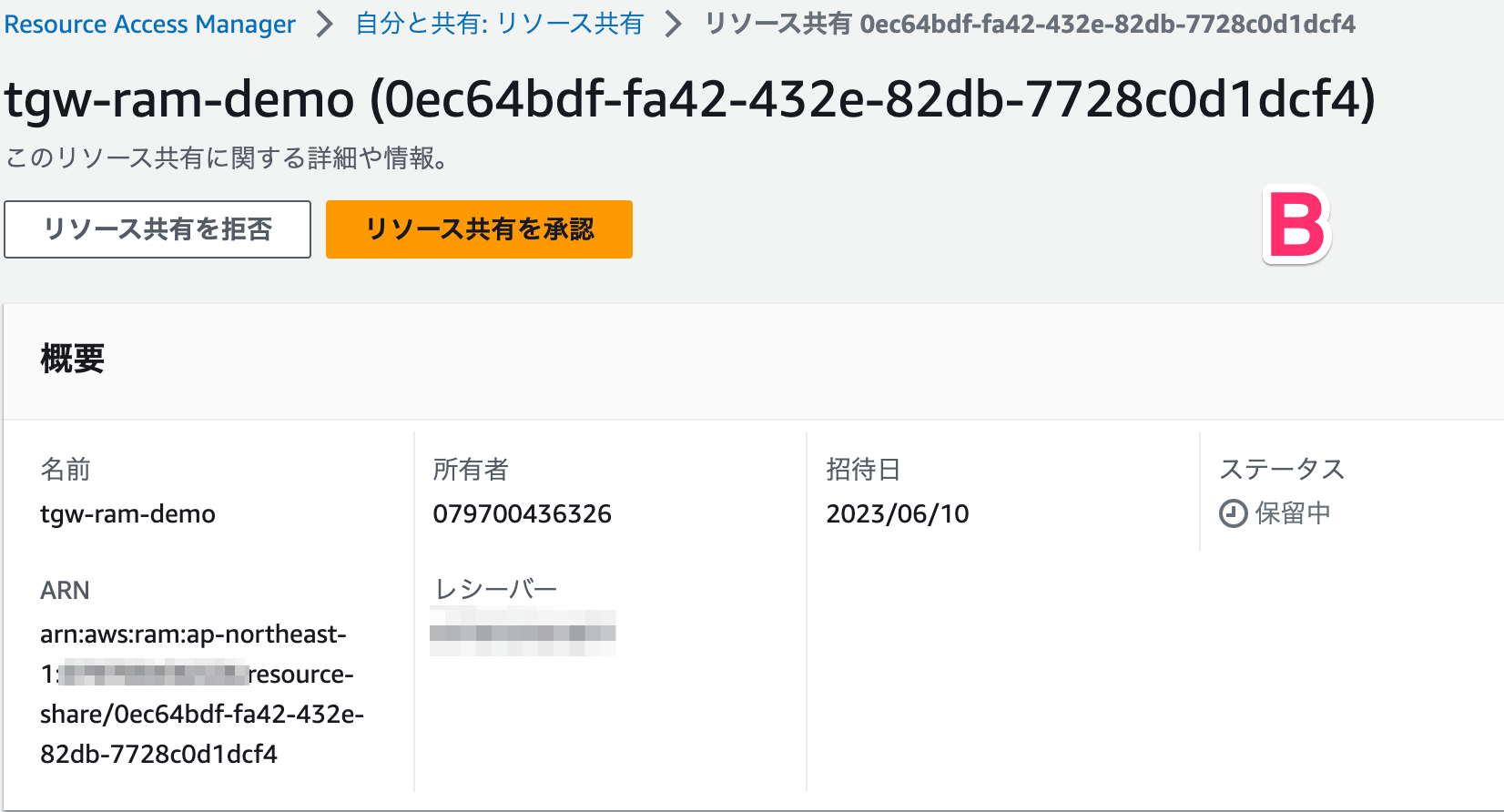Click second breadcrumb chevron separator
Screen dimensions: 1504x812
point(673,24)
